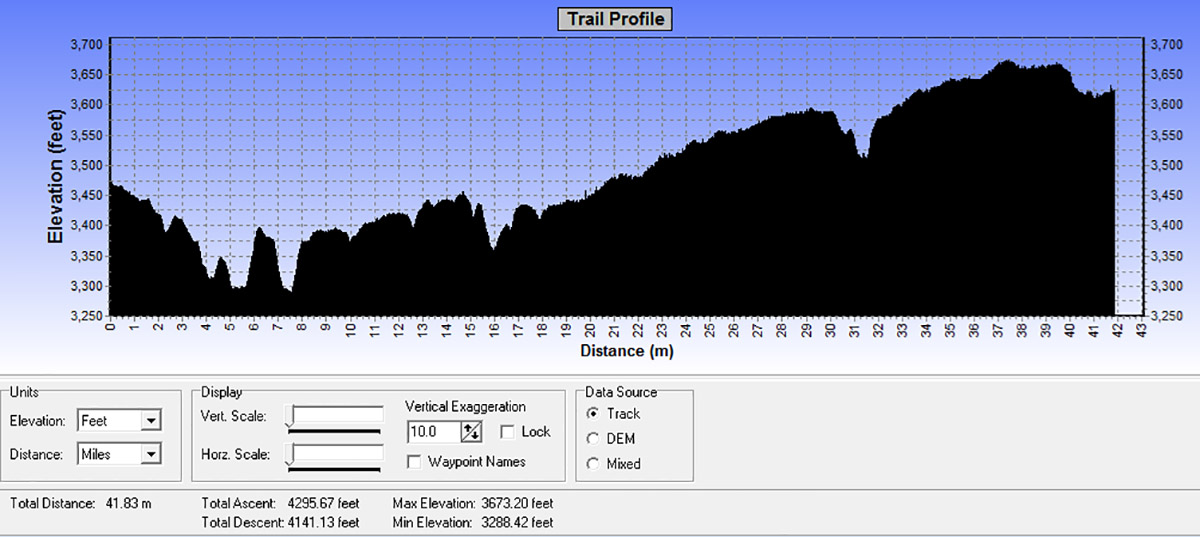
Task: Click the Trail Profile title button
Action: pos(614,19)
